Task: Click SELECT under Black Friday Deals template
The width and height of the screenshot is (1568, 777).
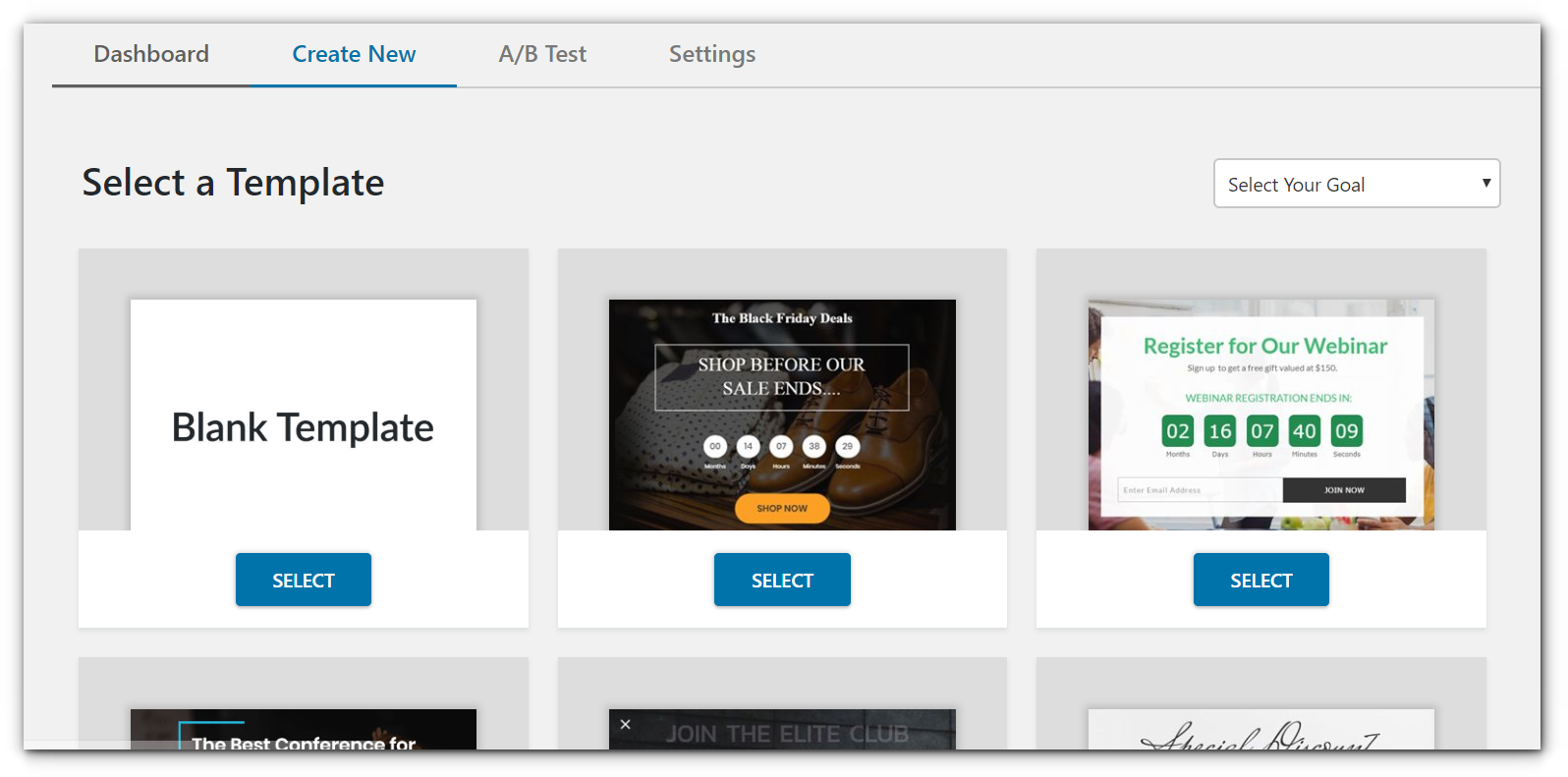Action: point(782,580)
